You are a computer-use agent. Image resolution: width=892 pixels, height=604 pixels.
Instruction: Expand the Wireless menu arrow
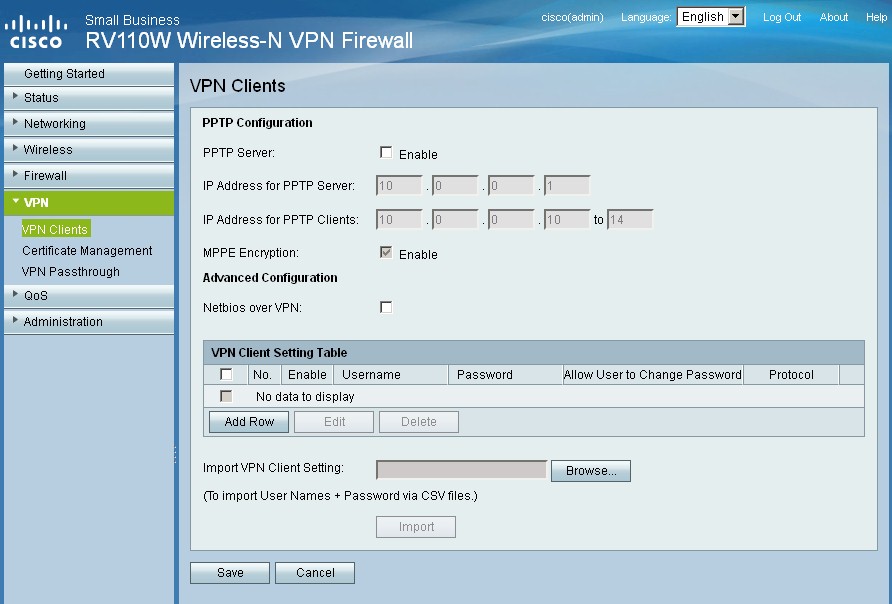[x=15, y=148]
